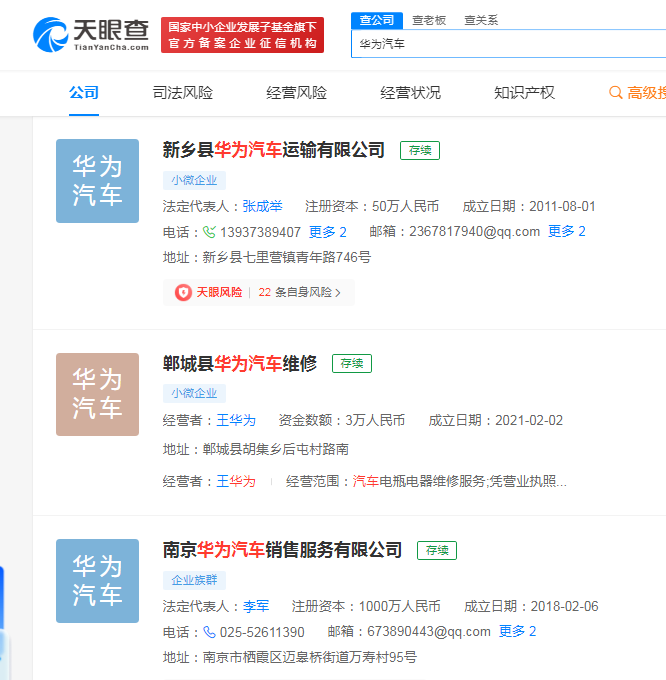This screenshot has width=666, height=680.
Task: Click the 存续 badge for 郸城县华为汽车维修
Action: pos(352,363)
